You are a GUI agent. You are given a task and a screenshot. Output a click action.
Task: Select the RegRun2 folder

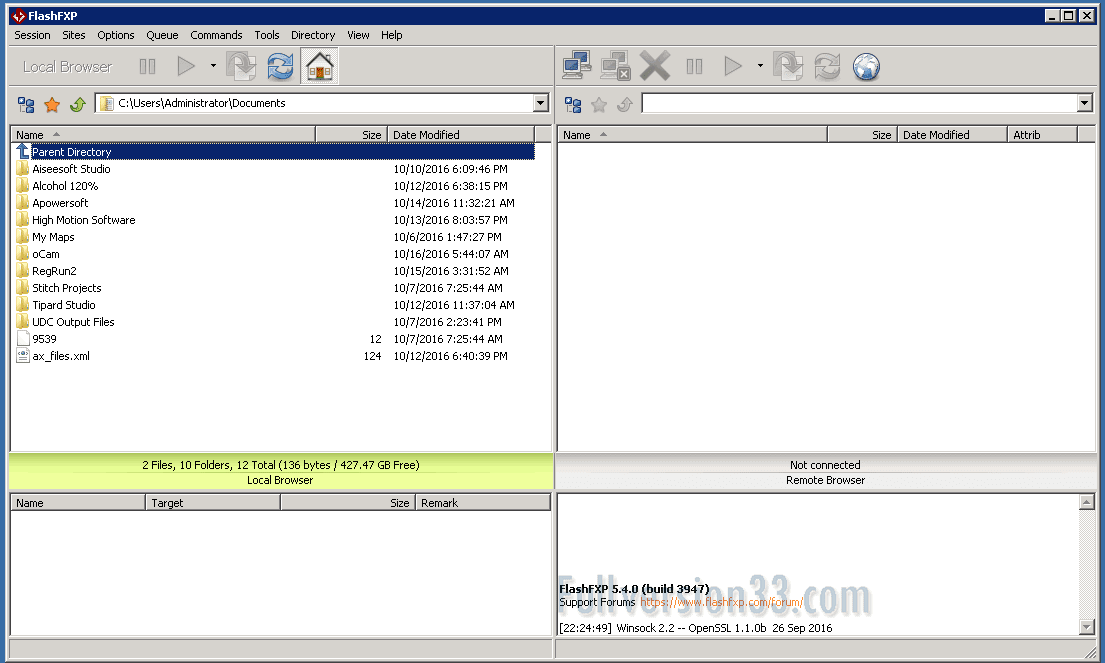pyautogui.click(x=275, y=271)
